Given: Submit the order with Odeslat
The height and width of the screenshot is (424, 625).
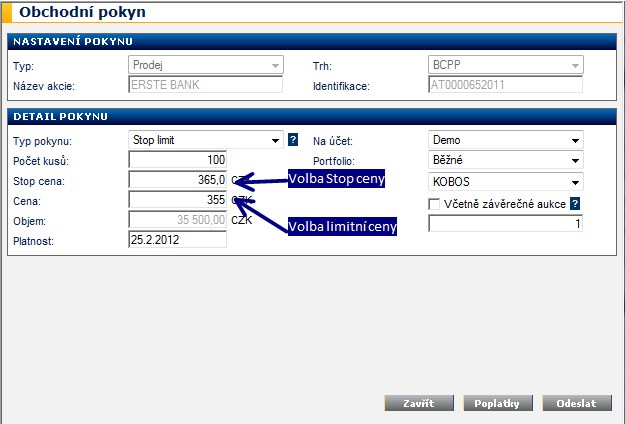Looking at the screenshot, I should click(576, 403).
